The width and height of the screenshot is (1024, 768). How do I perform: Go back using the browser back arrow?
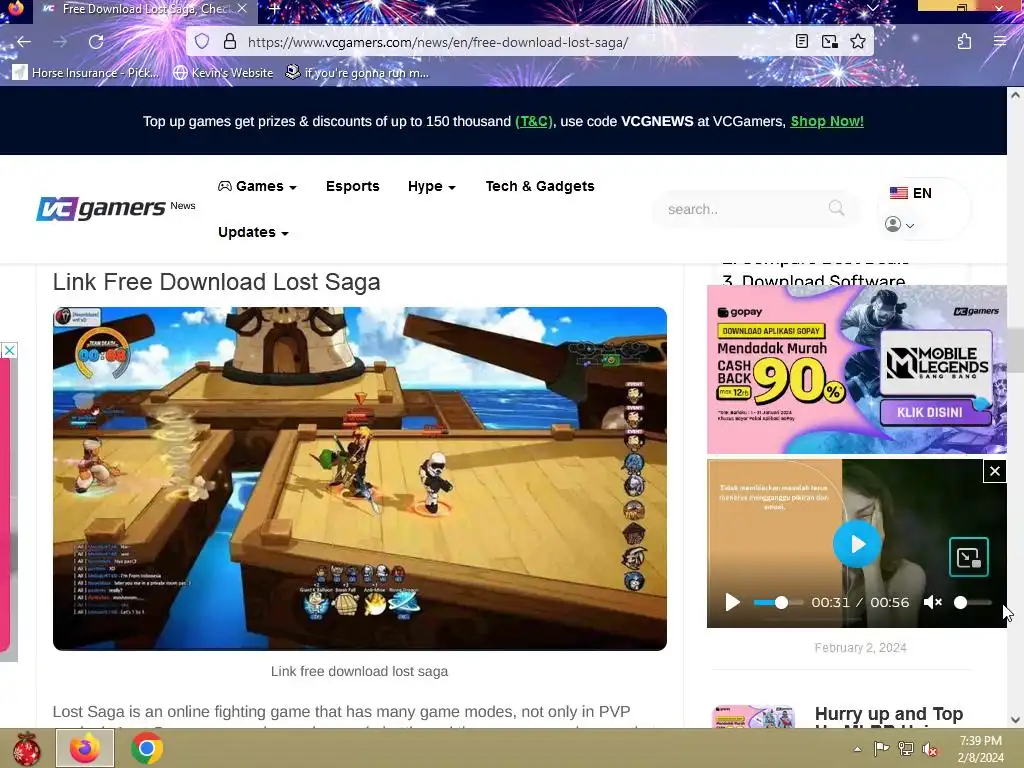pyautogui.click(x=24, y=42)
